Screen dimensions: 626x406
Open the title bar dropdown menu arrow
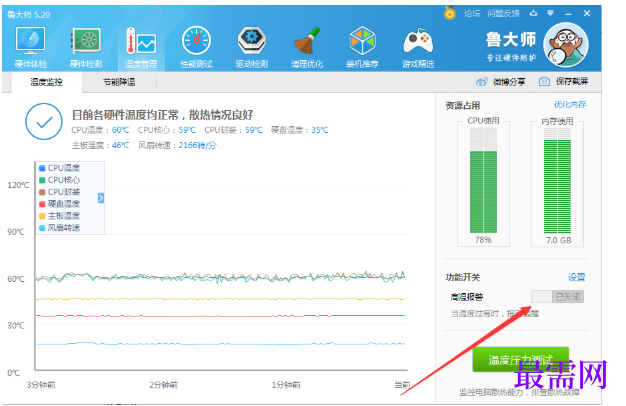pyautogui.click(x=551, y=13)
